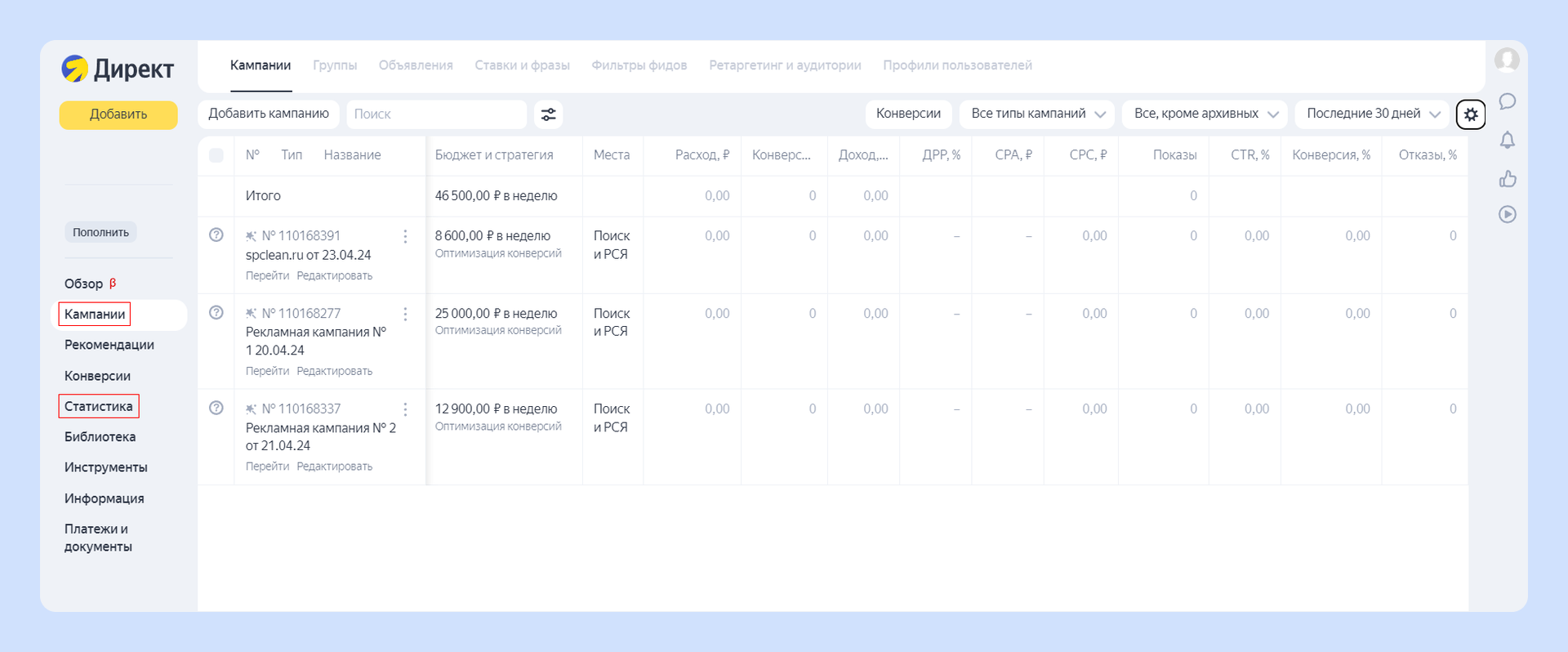Sort by the Показы column header
Image resolution: width=1568 pixels, height=652 pixels.
point(1175,155)
